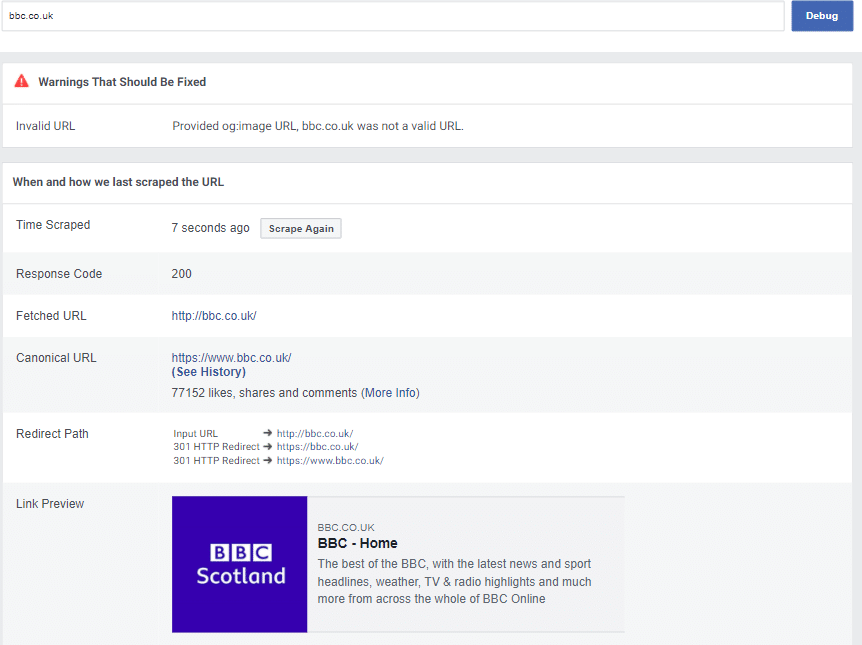This screenshot has width=862, height=645.
Task: Open first 301 redirect link https://bbc.co.uk/
Action: click(x=317, y=446)
